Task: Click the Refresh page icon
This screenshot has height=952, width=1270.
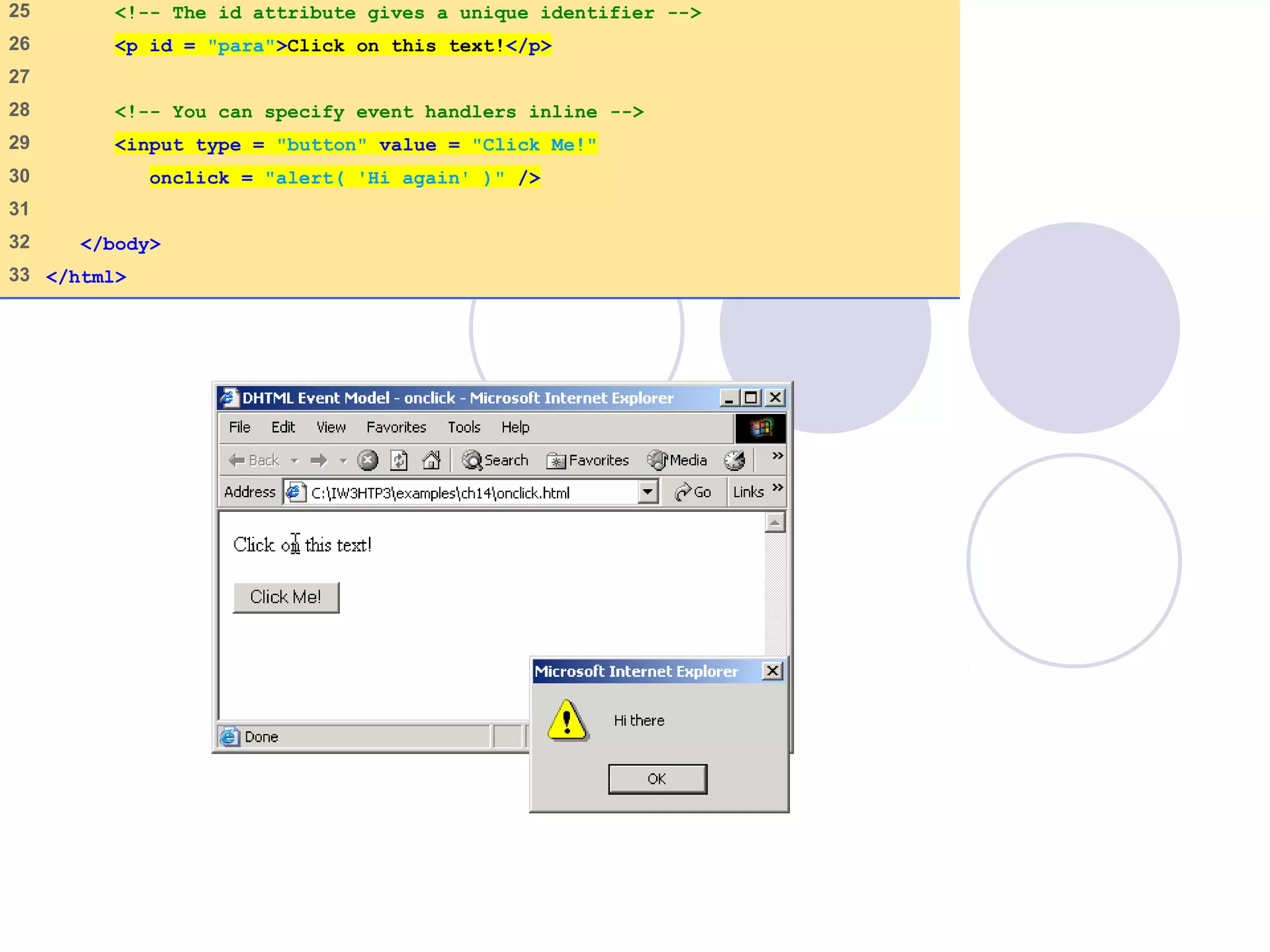Action: click(399, 461)
